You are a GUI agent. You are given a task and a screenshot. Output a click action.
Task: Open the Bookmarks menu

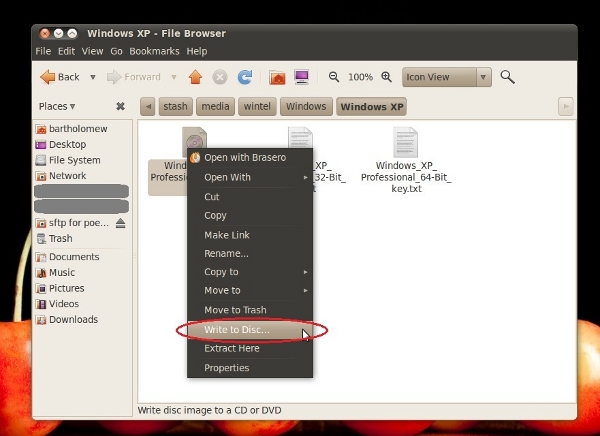pyautogui.click(x=154, y=51)
